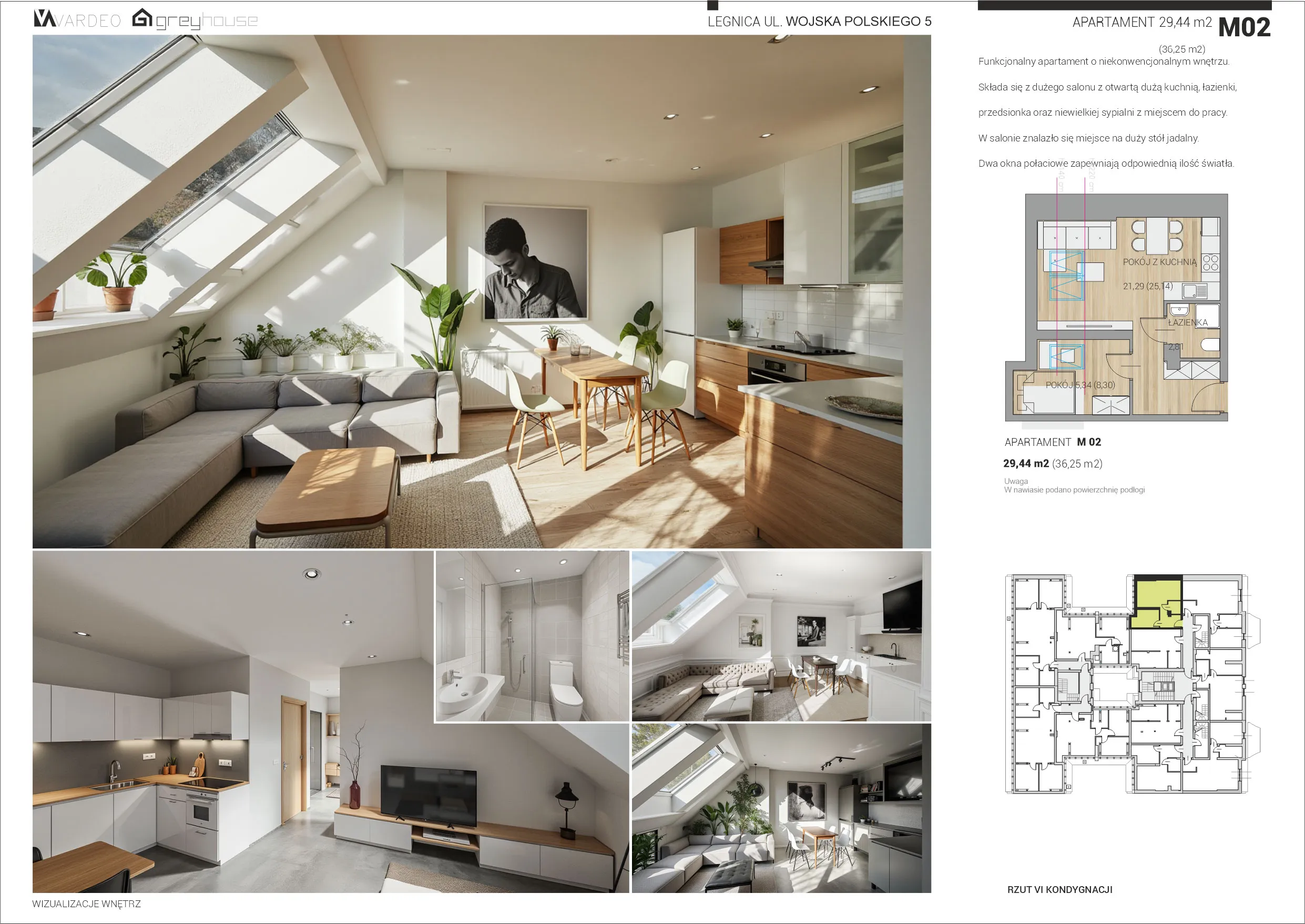Screen dimensions: 1305x924
Task: Click the toilet symbol in bathroom plan
Action: click(1209, 345)
